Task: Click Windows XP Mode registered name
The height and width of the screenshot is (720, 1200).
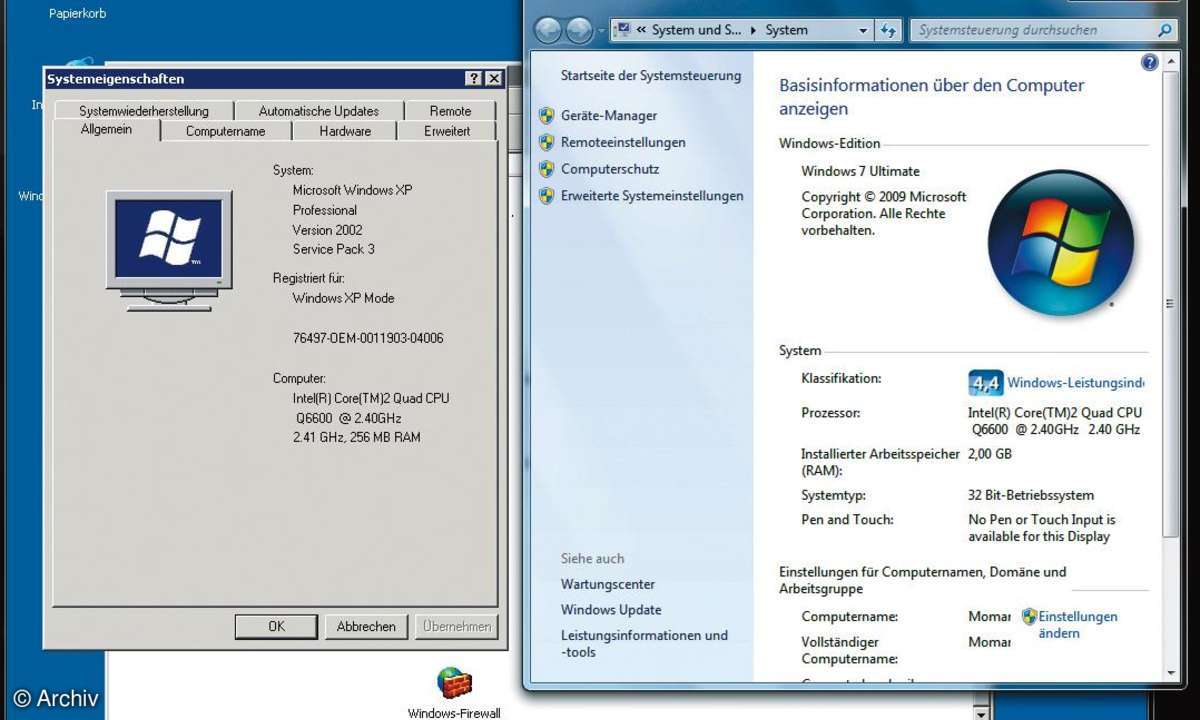Action: click(x=343, y=298)
